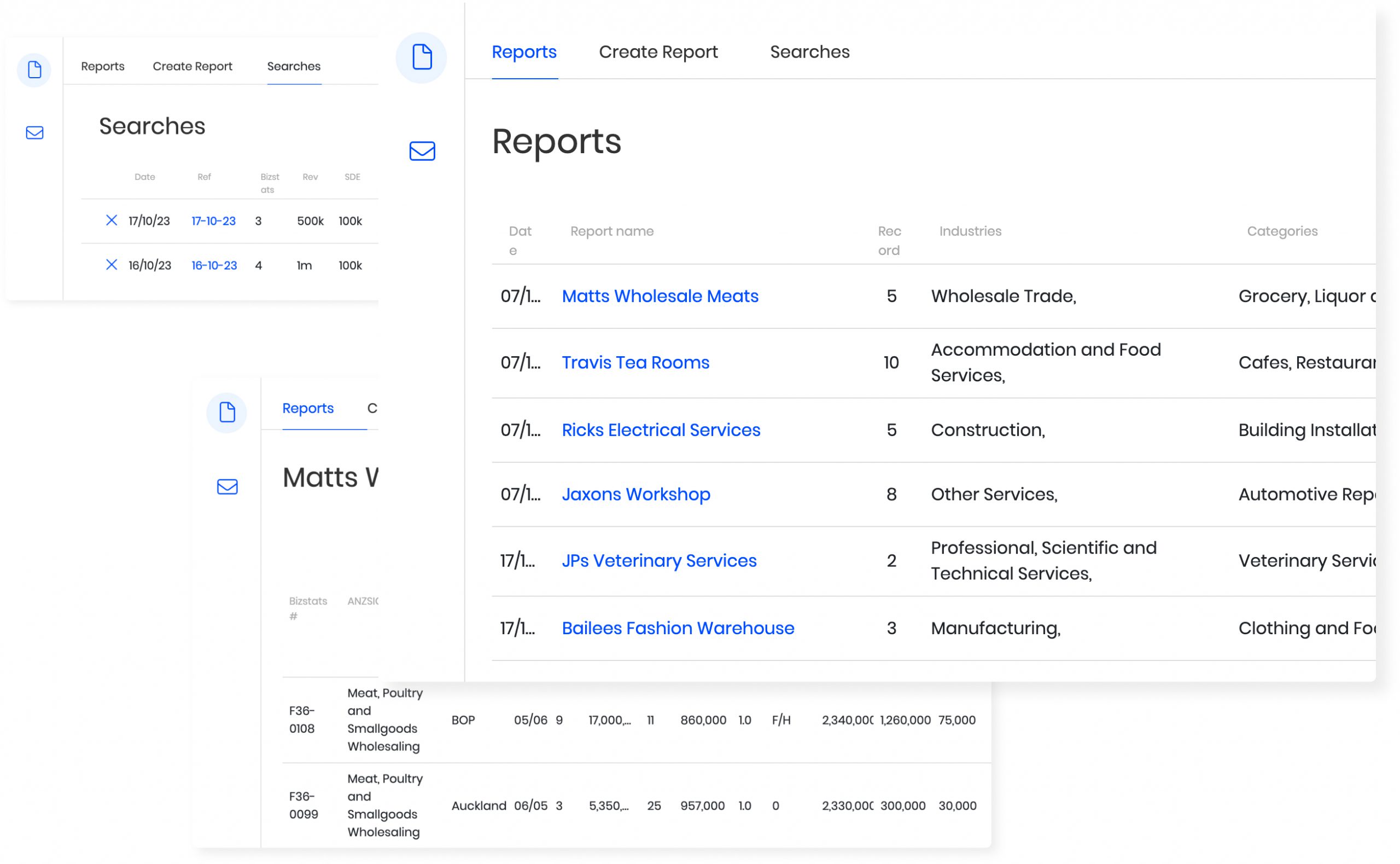Open Create Report tab in large panel

point(658,52)
